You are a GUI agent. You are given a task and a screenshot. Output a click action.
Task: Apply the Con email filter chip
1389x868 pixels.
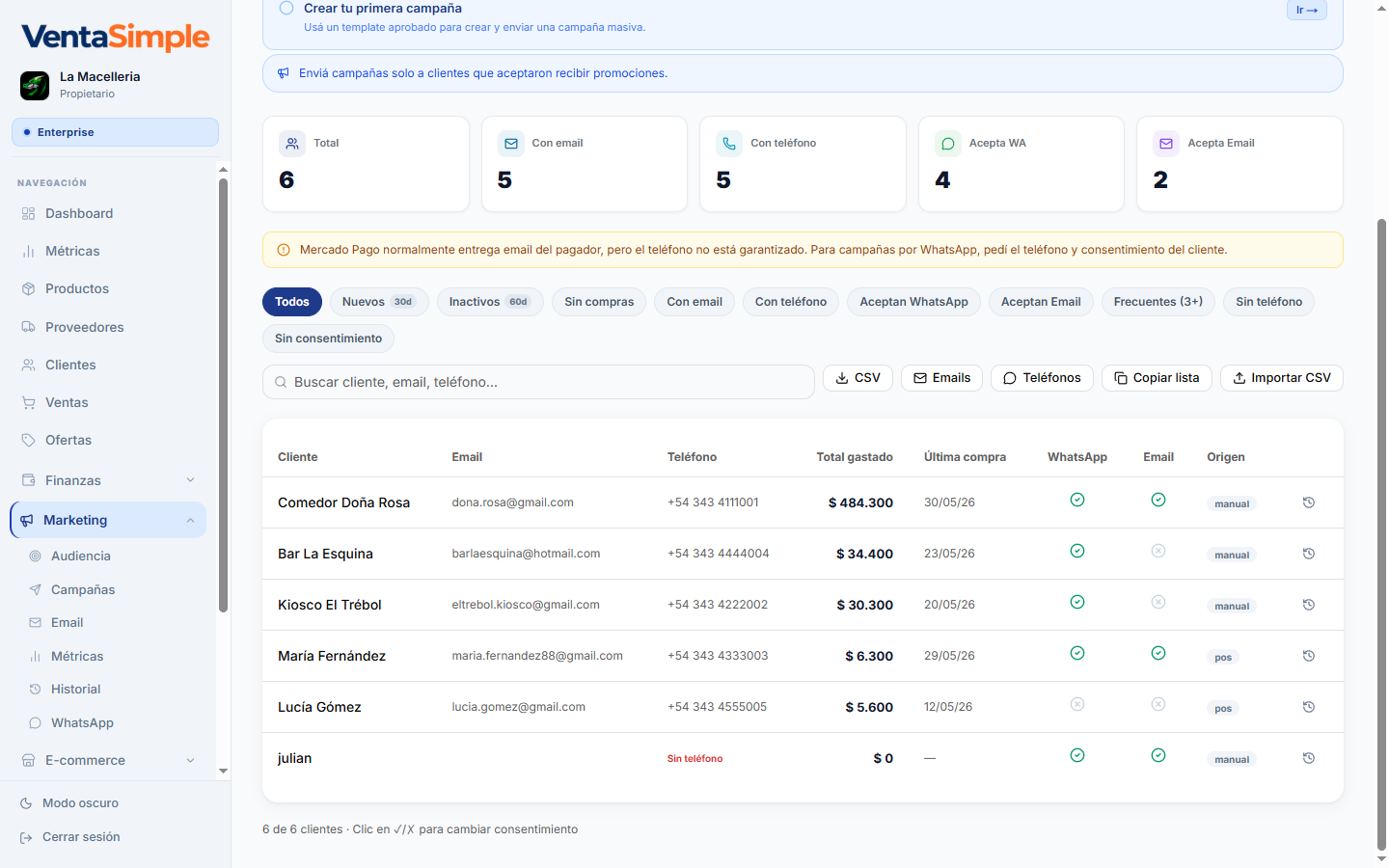coord(694,302)
